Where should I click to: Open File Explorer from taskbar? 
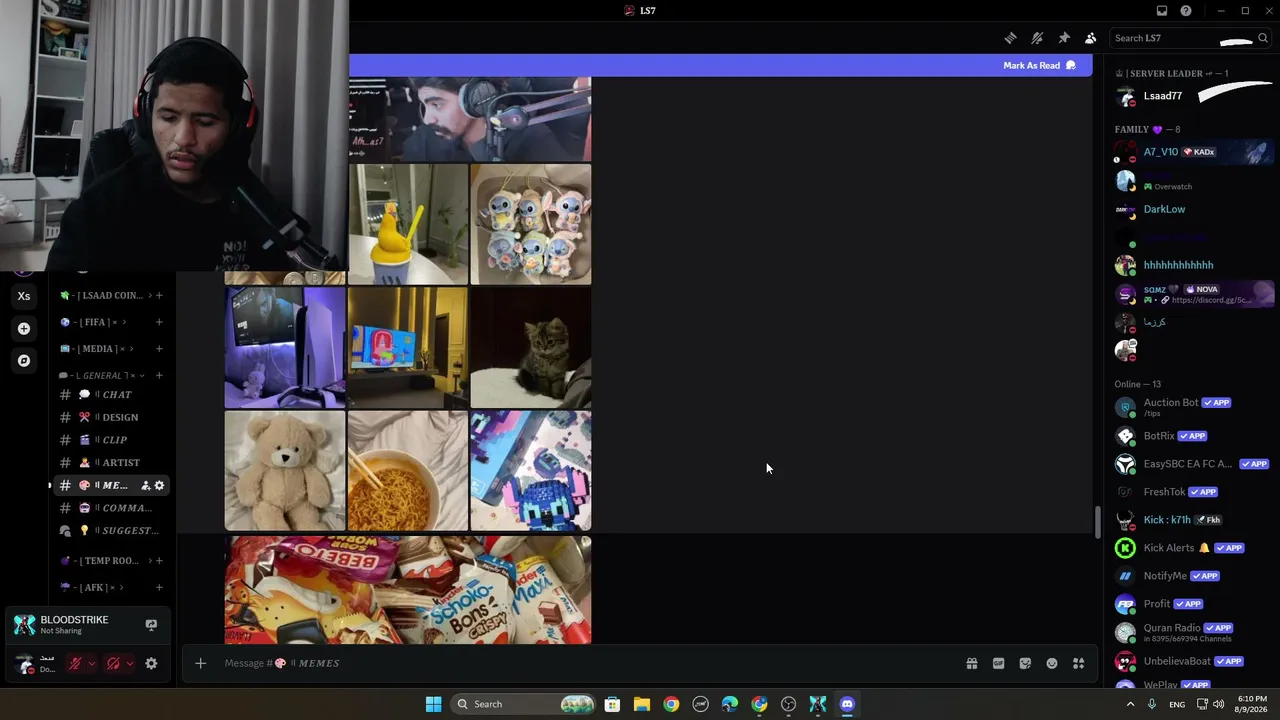(x=642, y=704)
